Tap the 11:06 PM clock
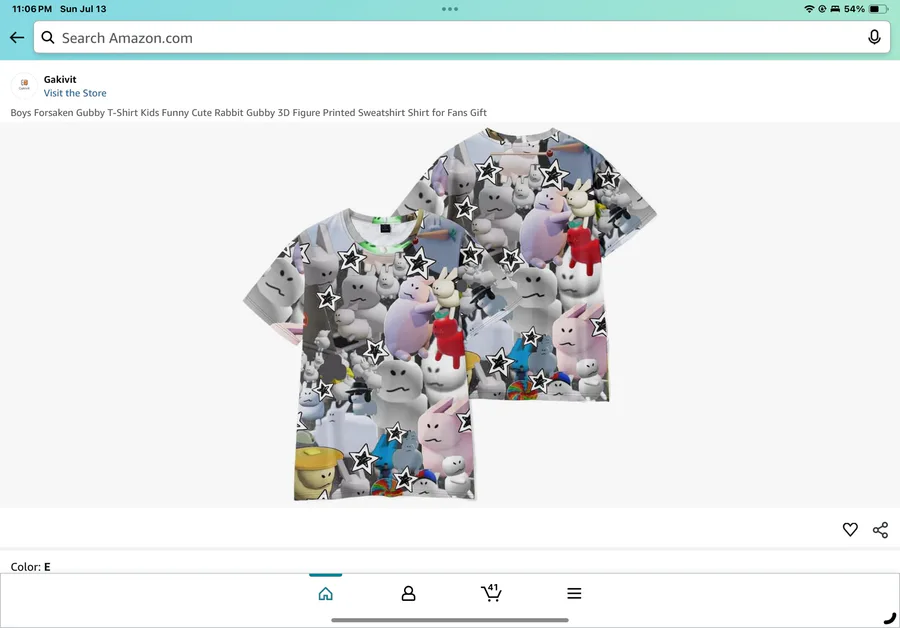 pos(32,9)
